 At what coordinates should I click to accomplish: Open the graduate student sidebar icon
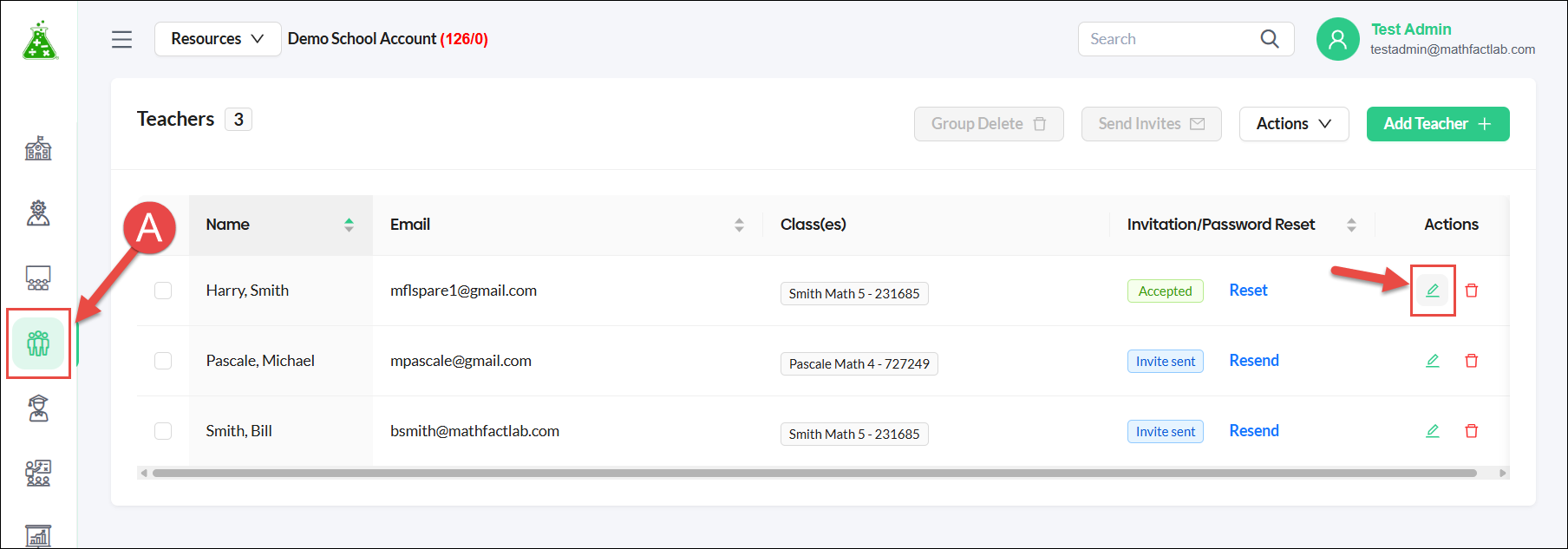[38, 408]
